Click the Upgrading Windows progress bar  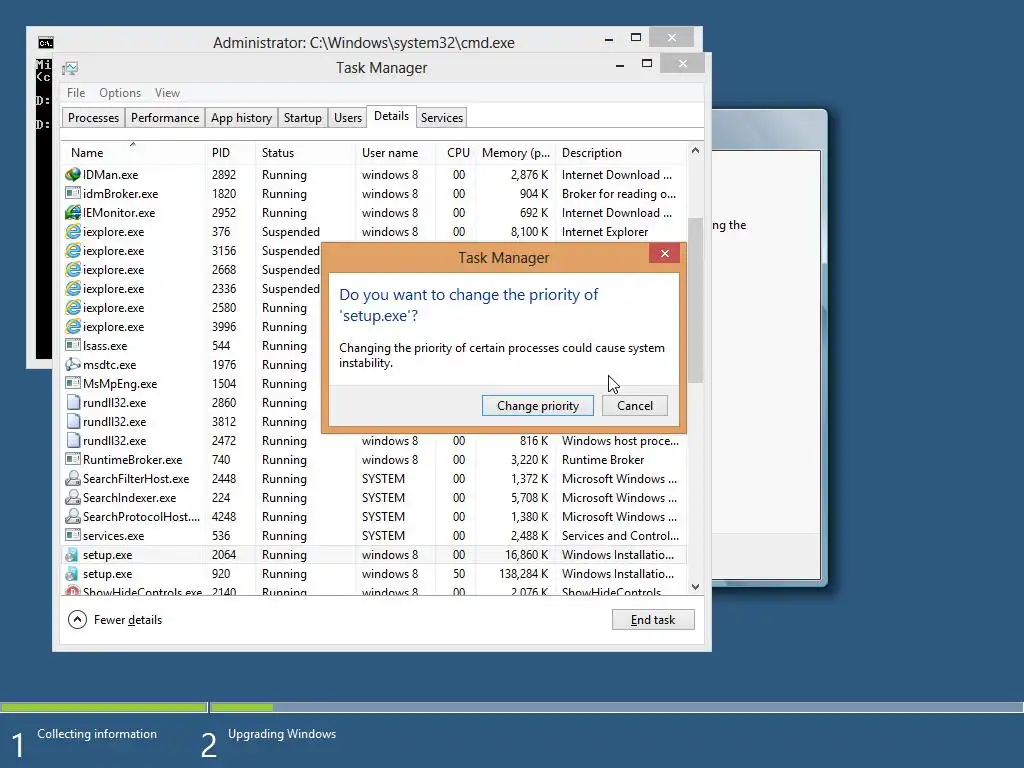pyautogui.click(x=616, y=707)
